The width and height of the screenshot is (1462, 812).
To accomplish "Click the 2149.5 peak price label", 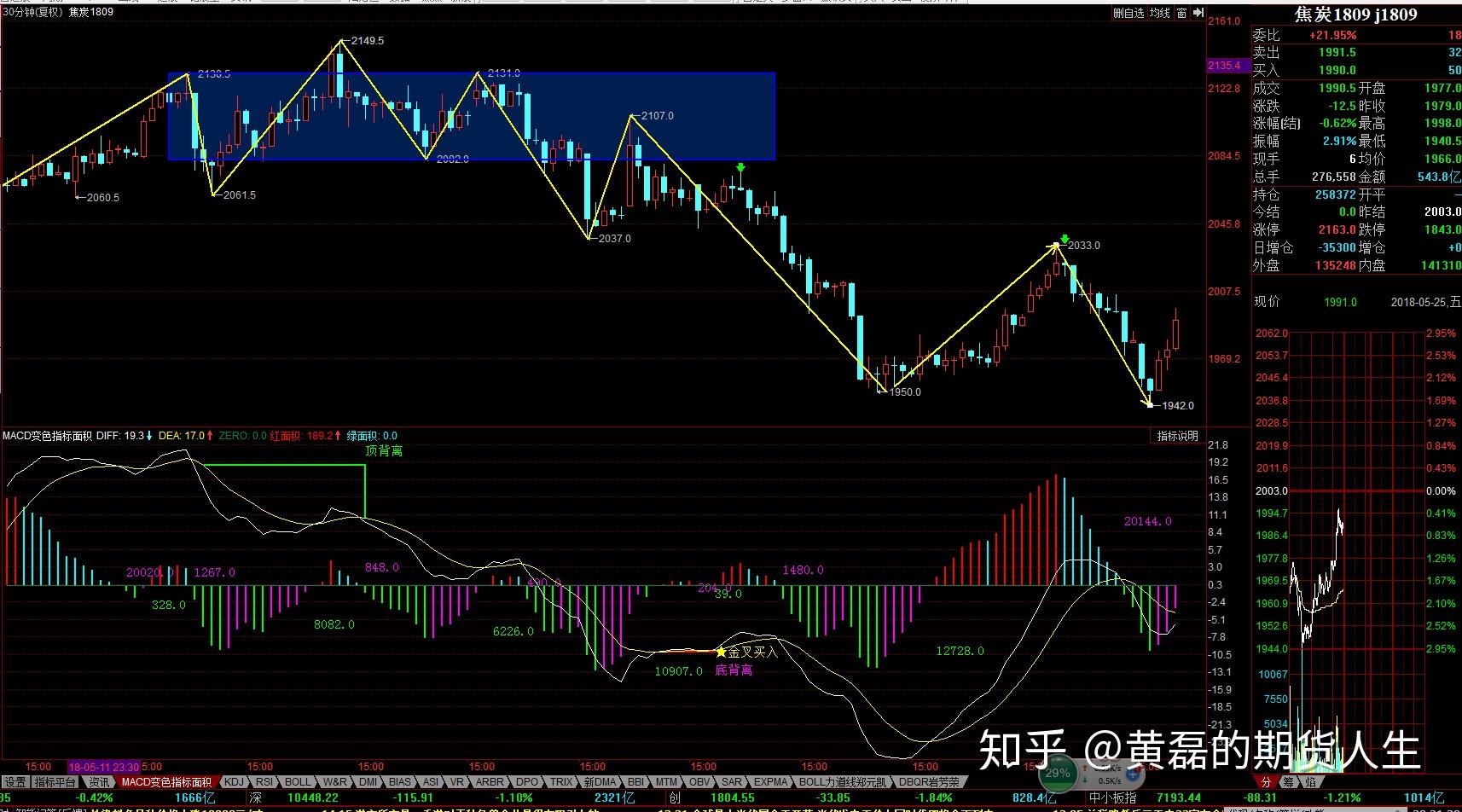I will (368, 40).
